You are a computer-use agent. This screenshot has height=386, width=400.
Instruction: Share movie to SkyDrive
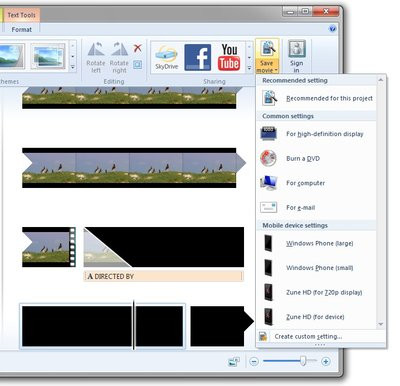click(166, 57)
